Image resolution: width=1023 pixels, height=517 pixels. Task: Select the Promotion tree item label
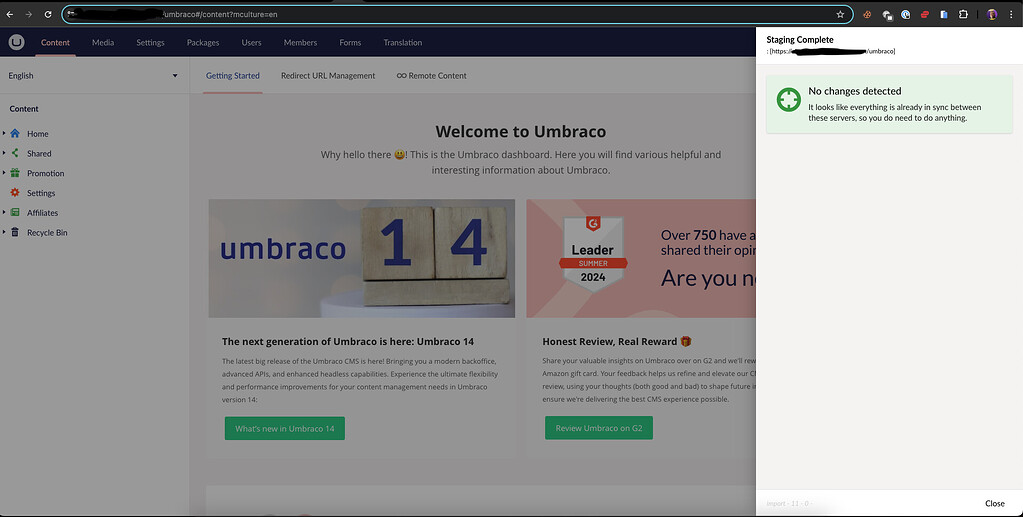(x=46, y=173)
